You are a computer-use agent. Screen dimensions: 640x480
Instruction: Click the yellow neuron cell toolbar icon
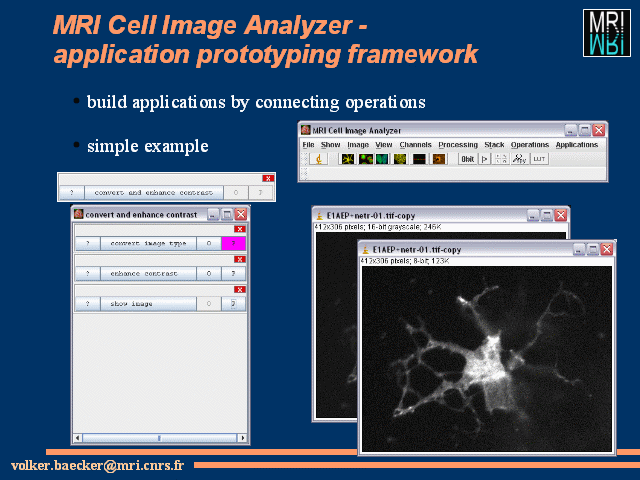pyautogui.click(x=348, y=159)
